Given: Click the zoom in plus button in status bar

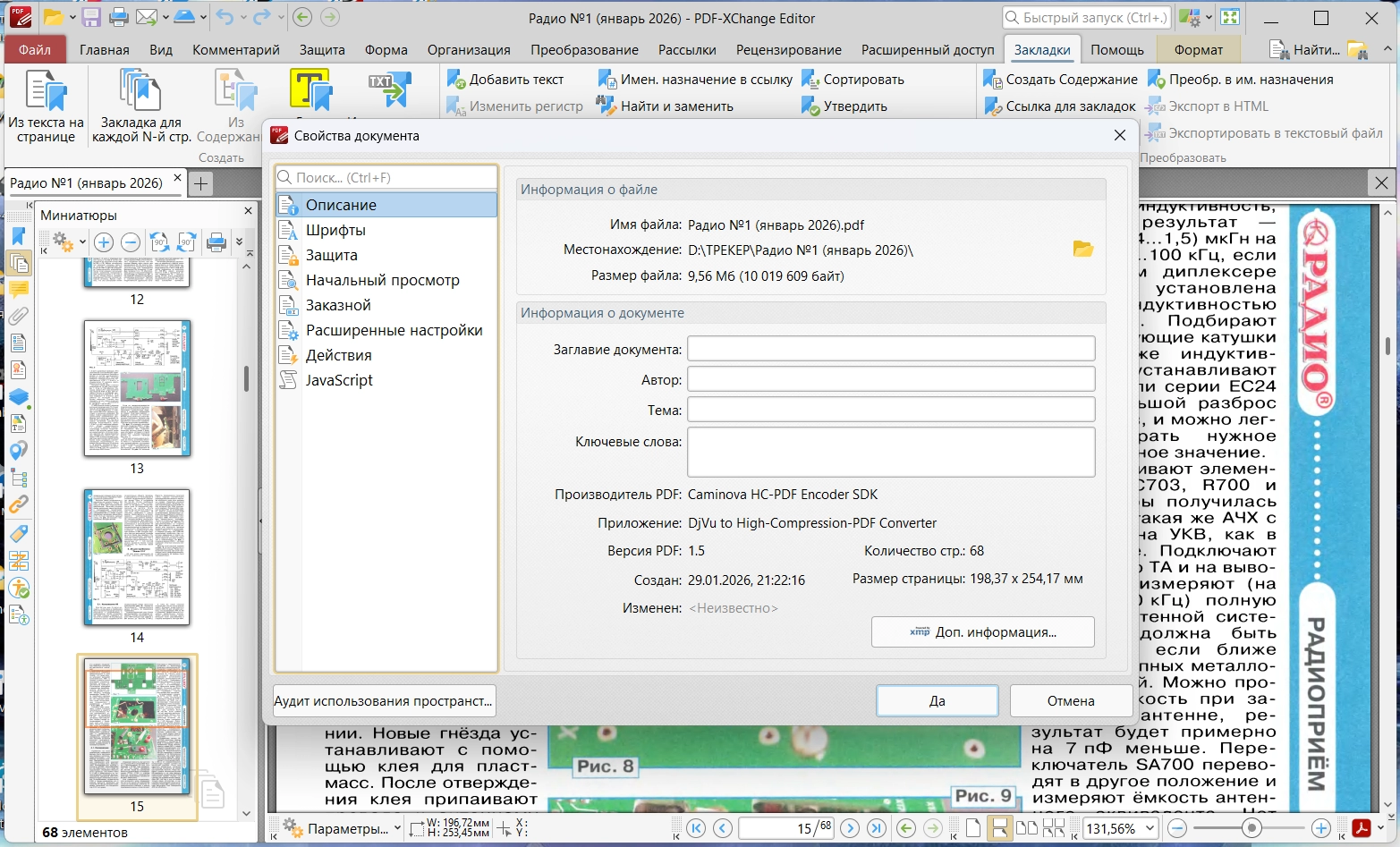Looking at the screenshot, I should click(x=1320, y=828).
